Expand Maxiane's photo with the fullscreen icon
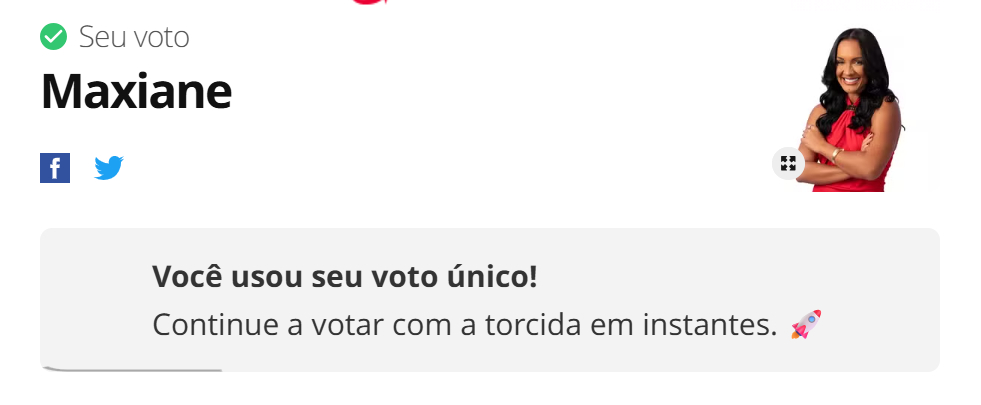981x405 pixels. click(788, 163)
